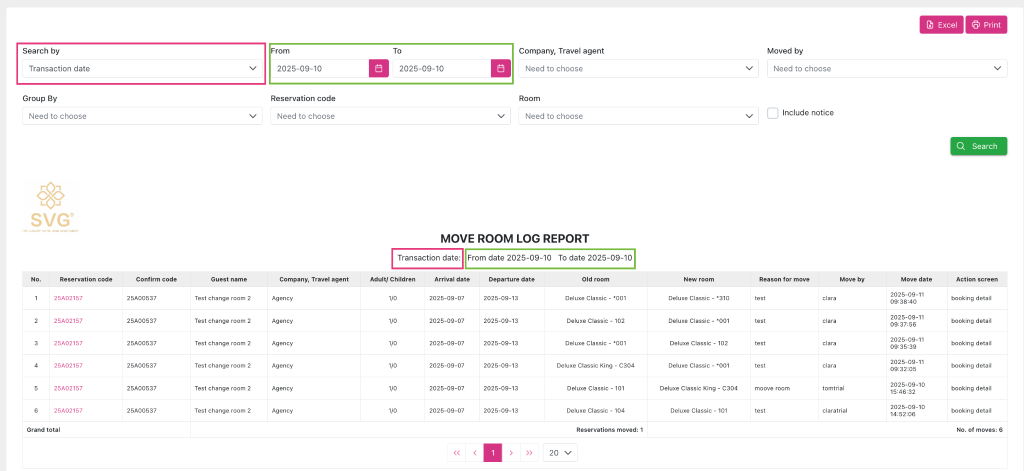
Task: Go to the previous page arrow
Action: (475, 453)
